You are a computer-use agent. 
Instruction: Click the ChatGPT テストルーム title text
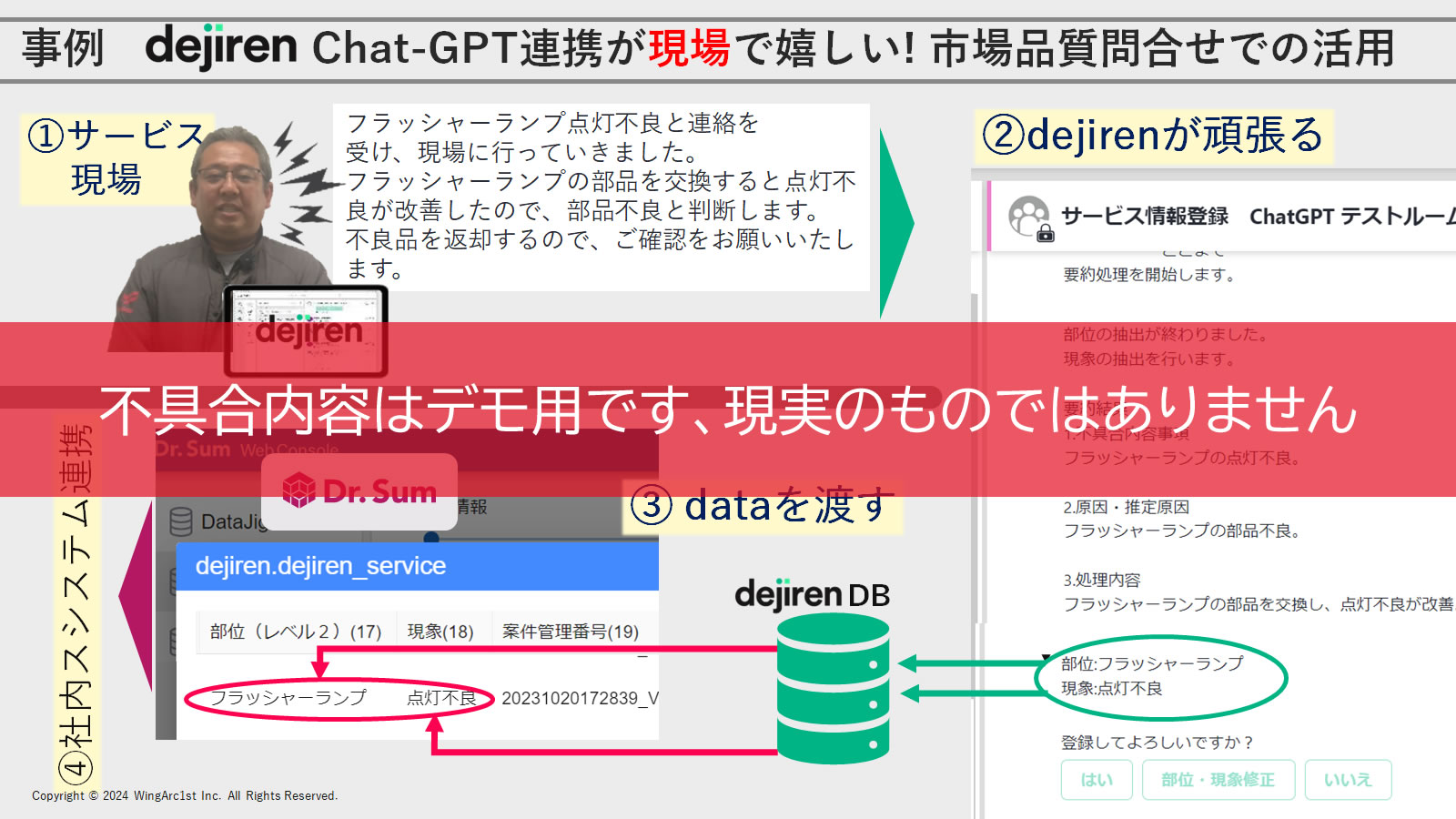pyautogui.click(x=1352, y=217)
